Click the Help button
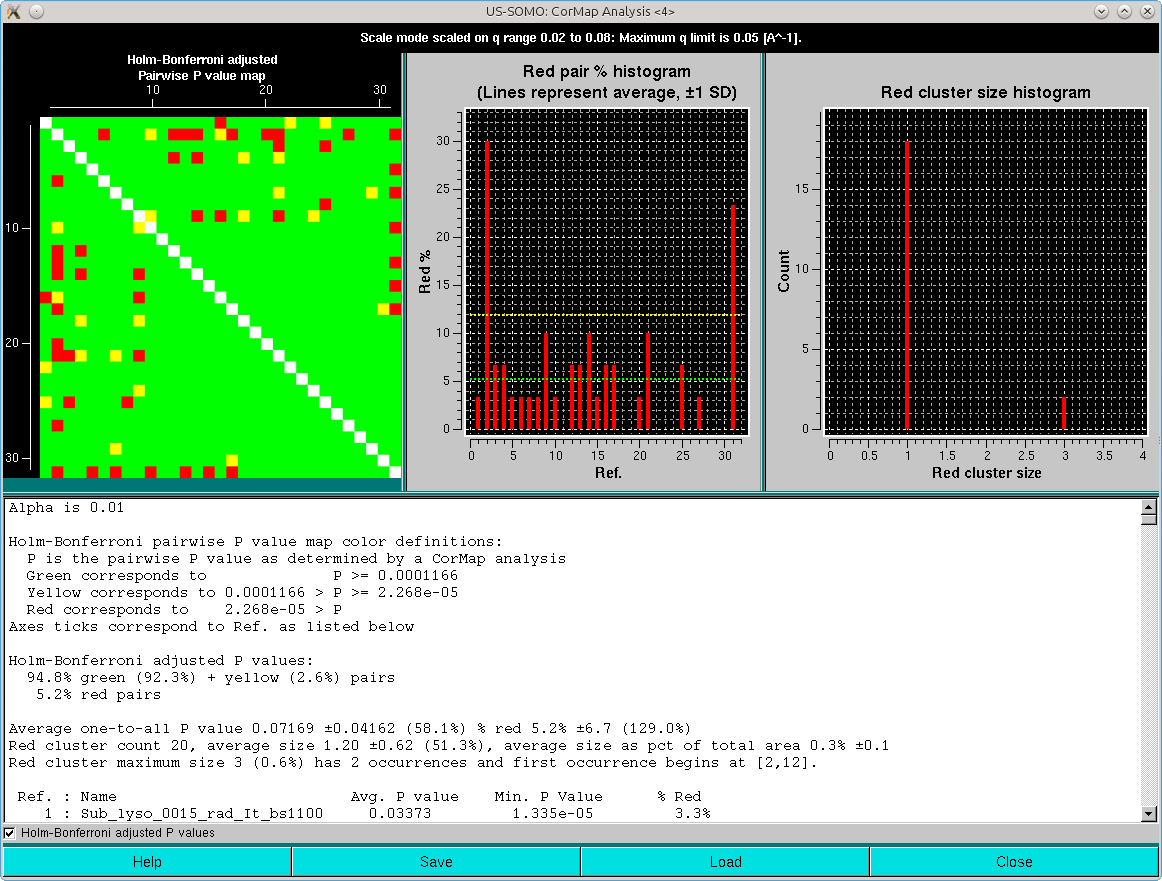 pos(146,861)
